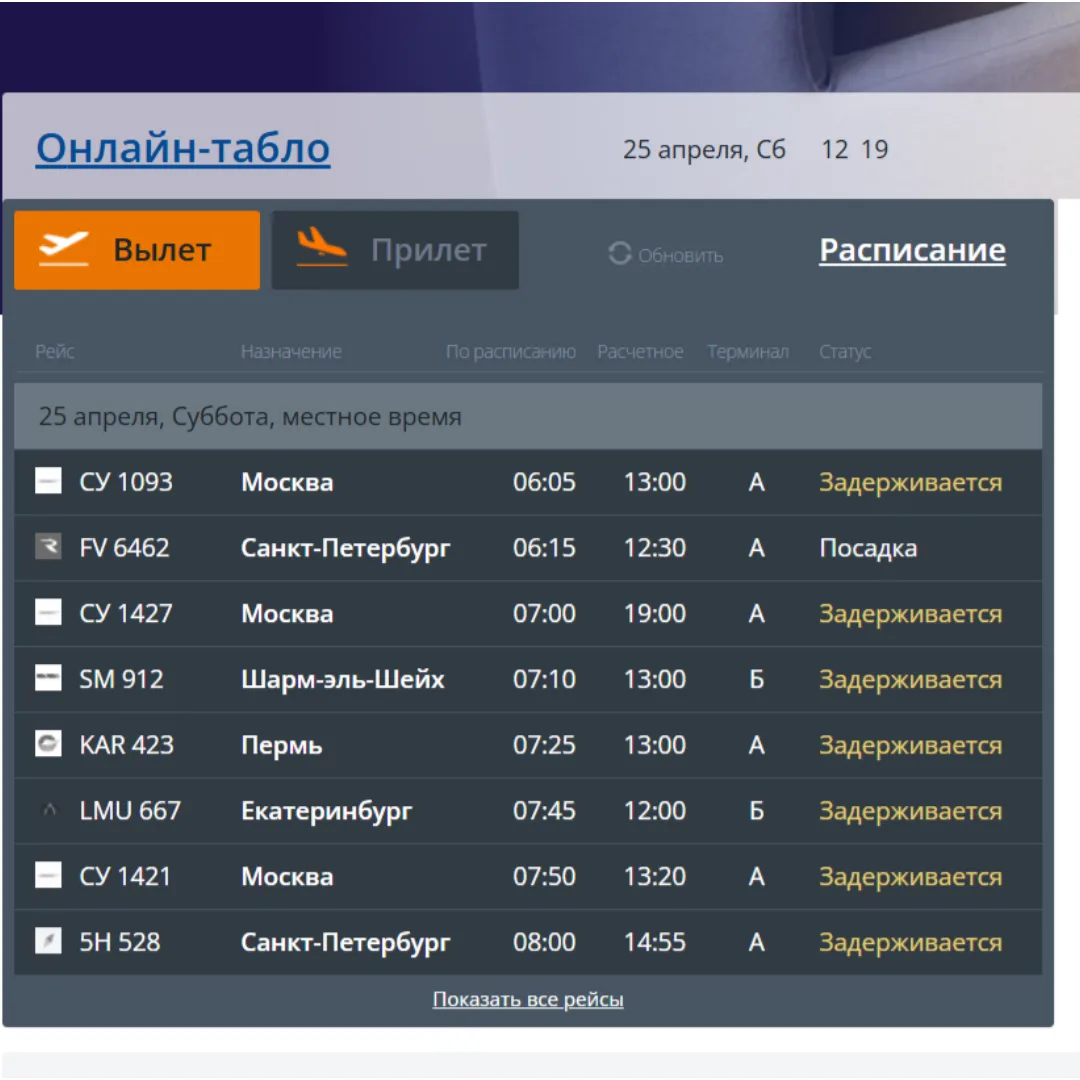
Task: Expand list with Показать все рейсы
Action: [x=528, y=1000]
